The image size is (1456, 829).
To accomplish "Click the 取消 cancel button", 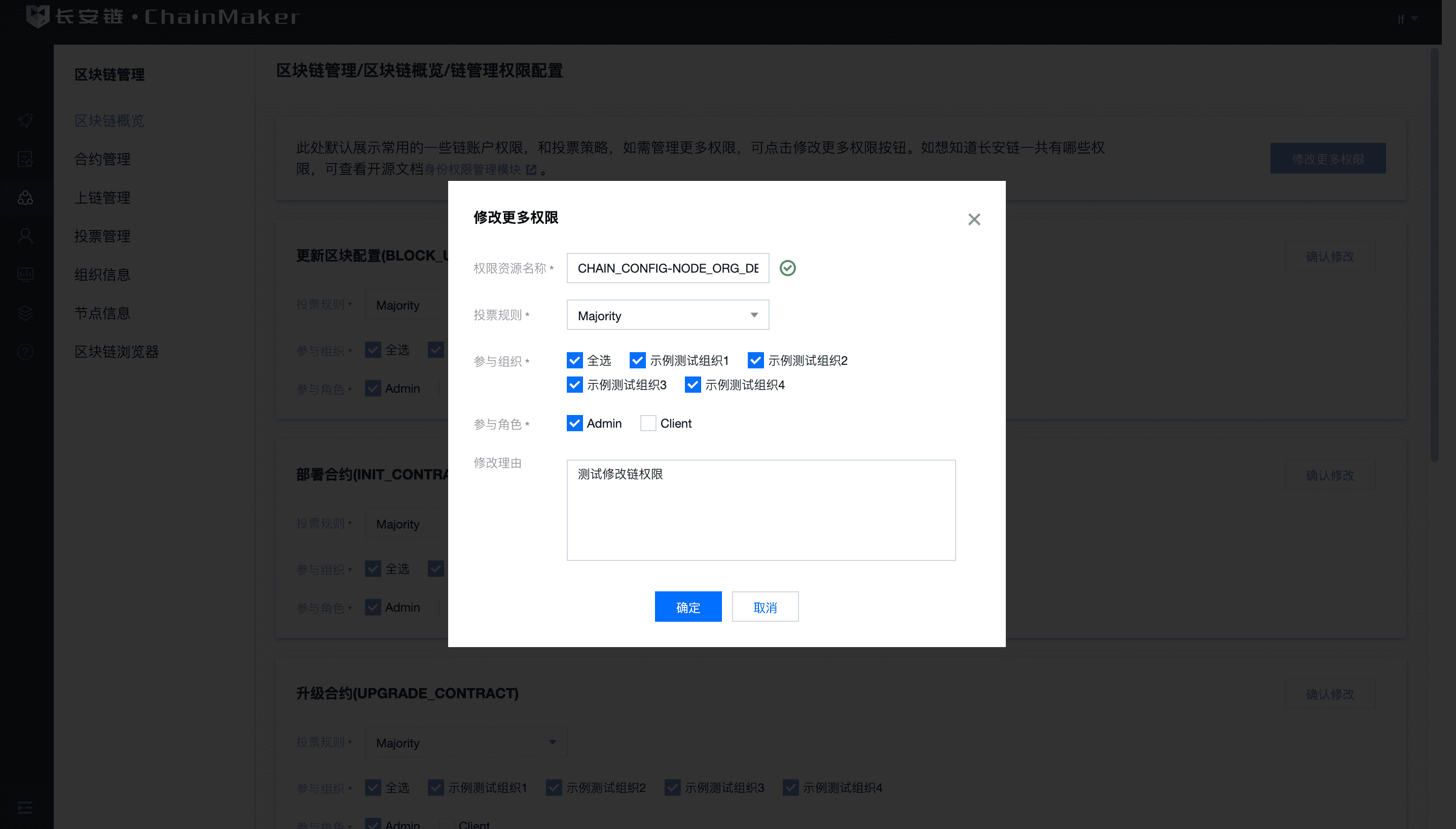I will click(x=765, y=607).
